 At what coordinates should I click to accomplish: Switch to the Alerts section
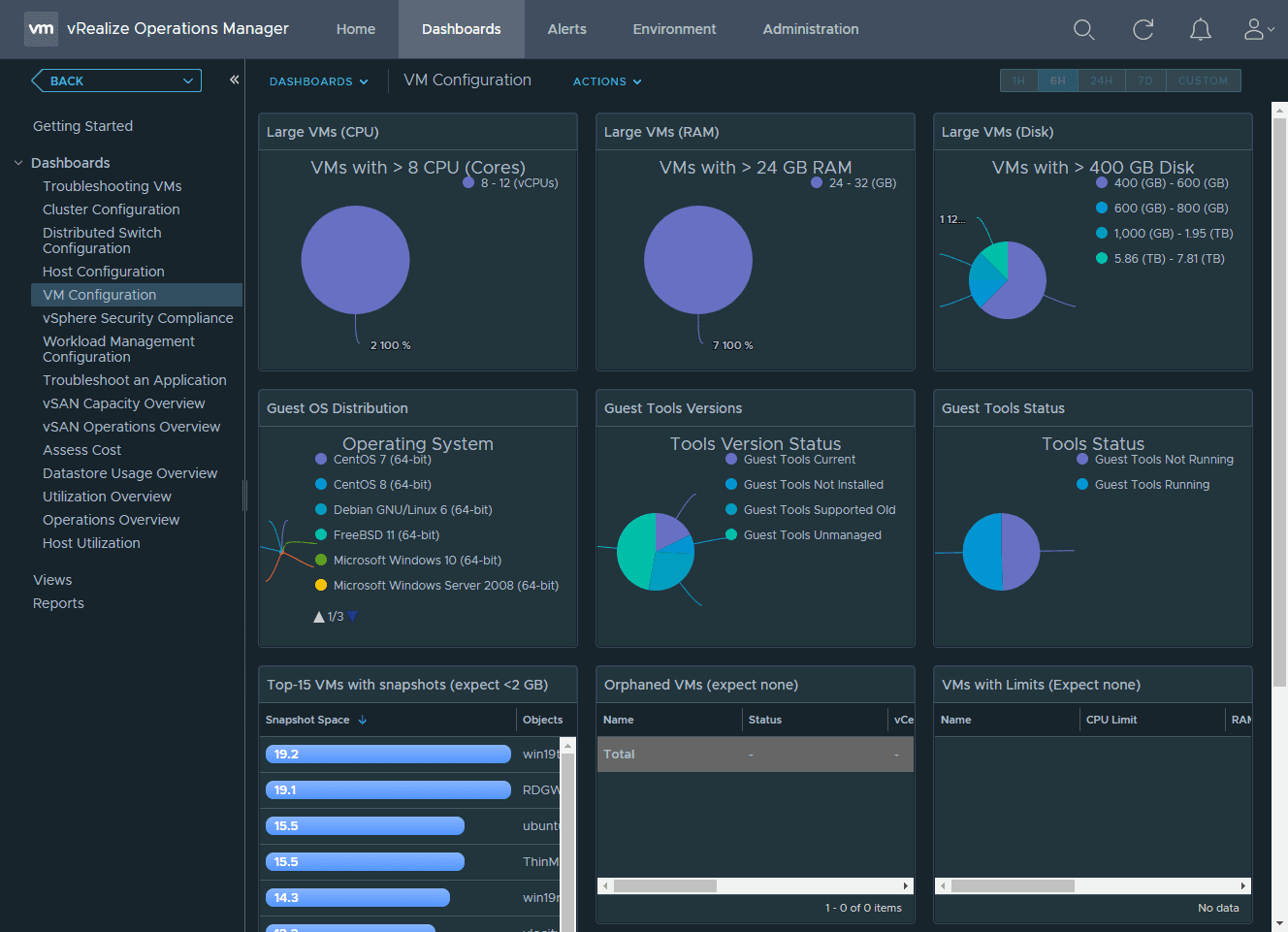point(566,29)
